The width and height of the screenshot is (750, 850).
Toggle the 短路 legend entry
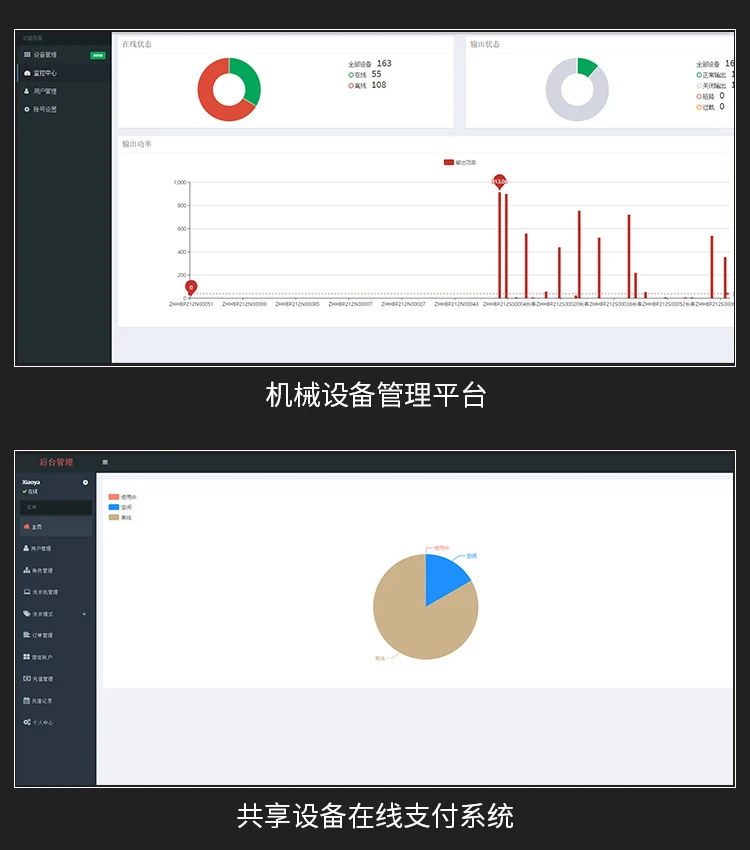click(705, 96)
